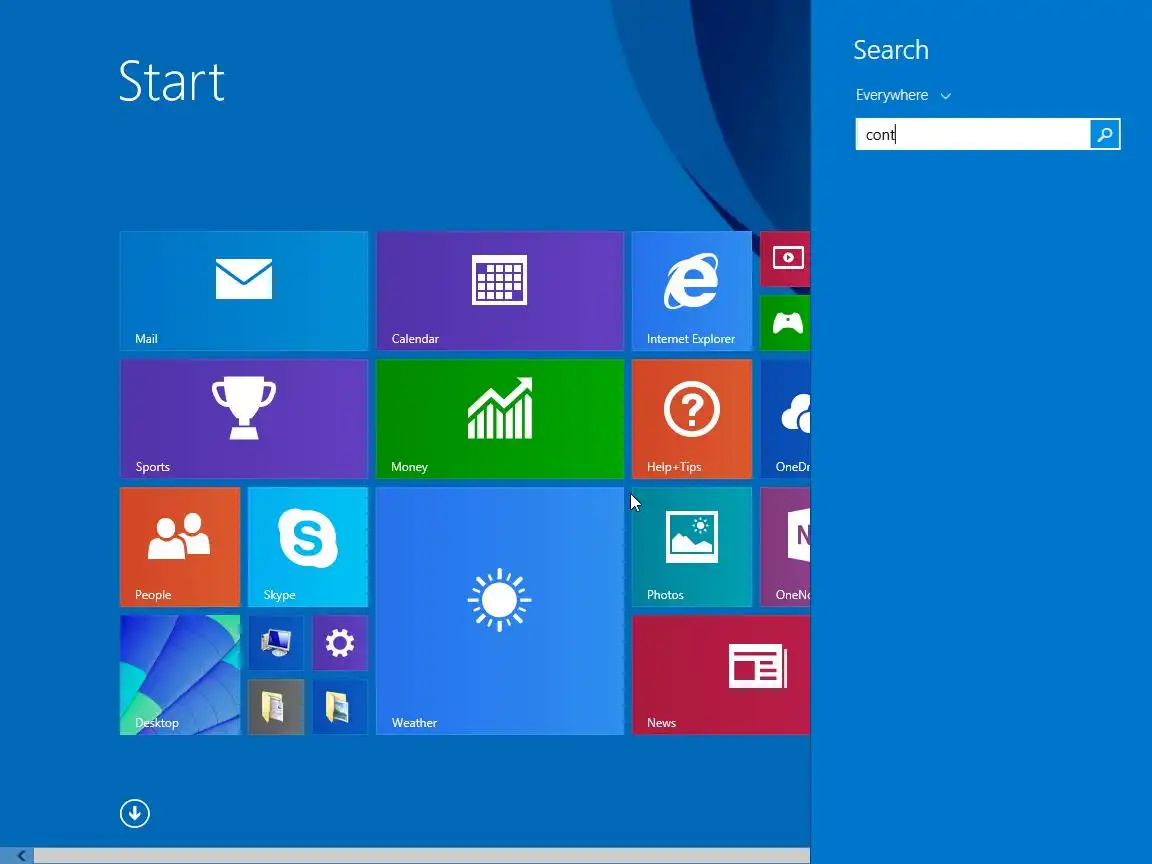The width and height of the screenshot is (1152, 864).
Task: Show all apps with down arrow
Action: click(x=134, y=813)
